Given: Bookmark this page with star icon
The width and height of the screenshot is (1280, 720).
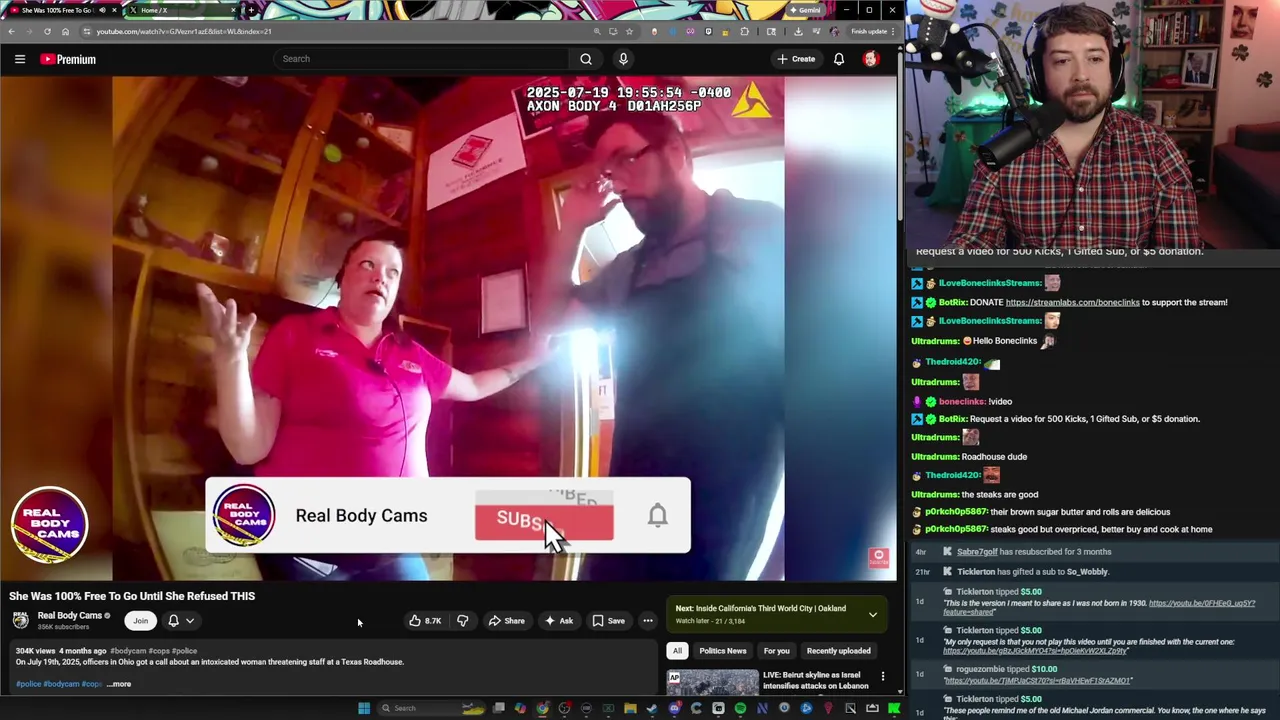Looking at the screenshot, I should tap(630, 31).
